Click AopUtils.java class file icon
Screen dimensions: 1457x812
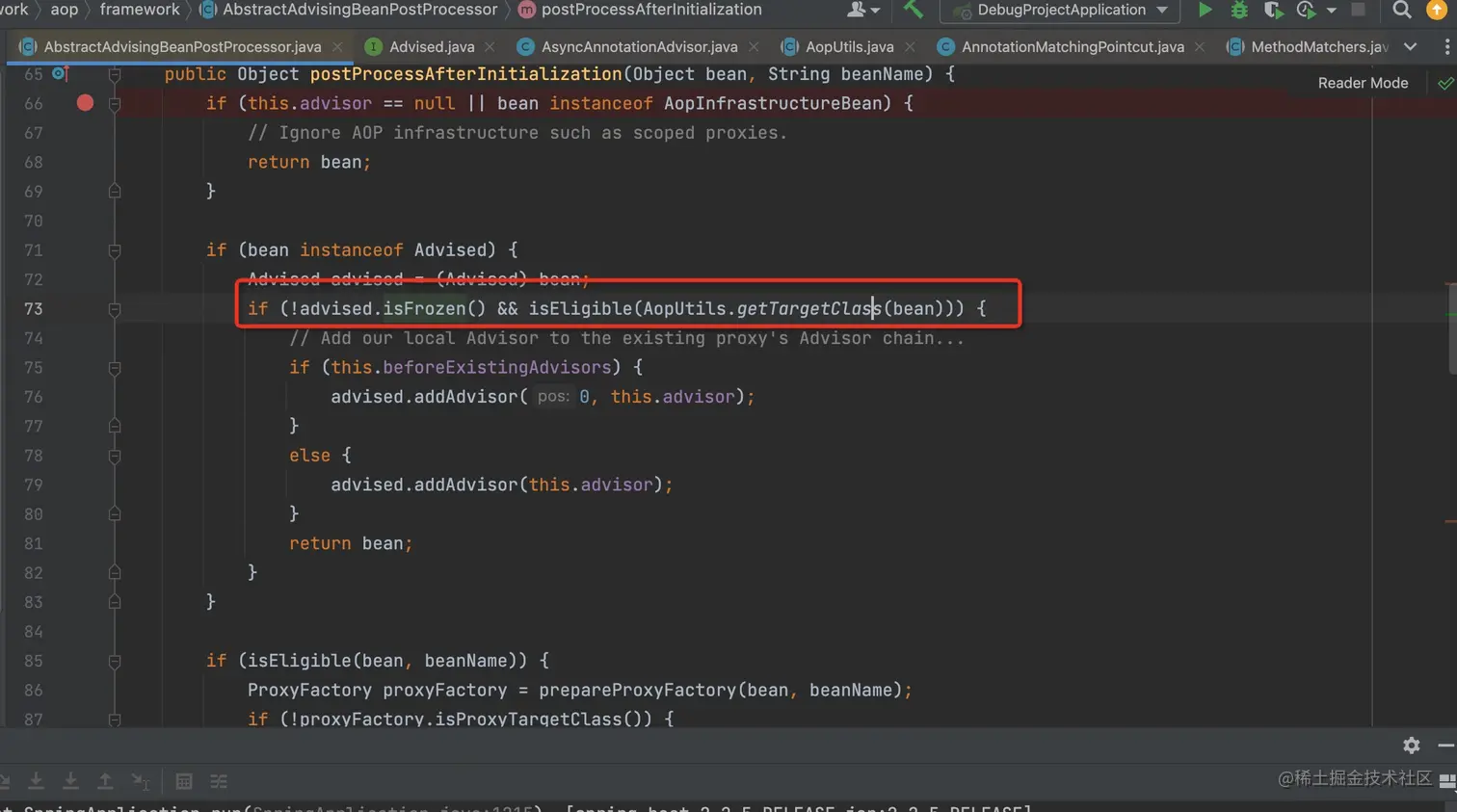coord(789,46)
